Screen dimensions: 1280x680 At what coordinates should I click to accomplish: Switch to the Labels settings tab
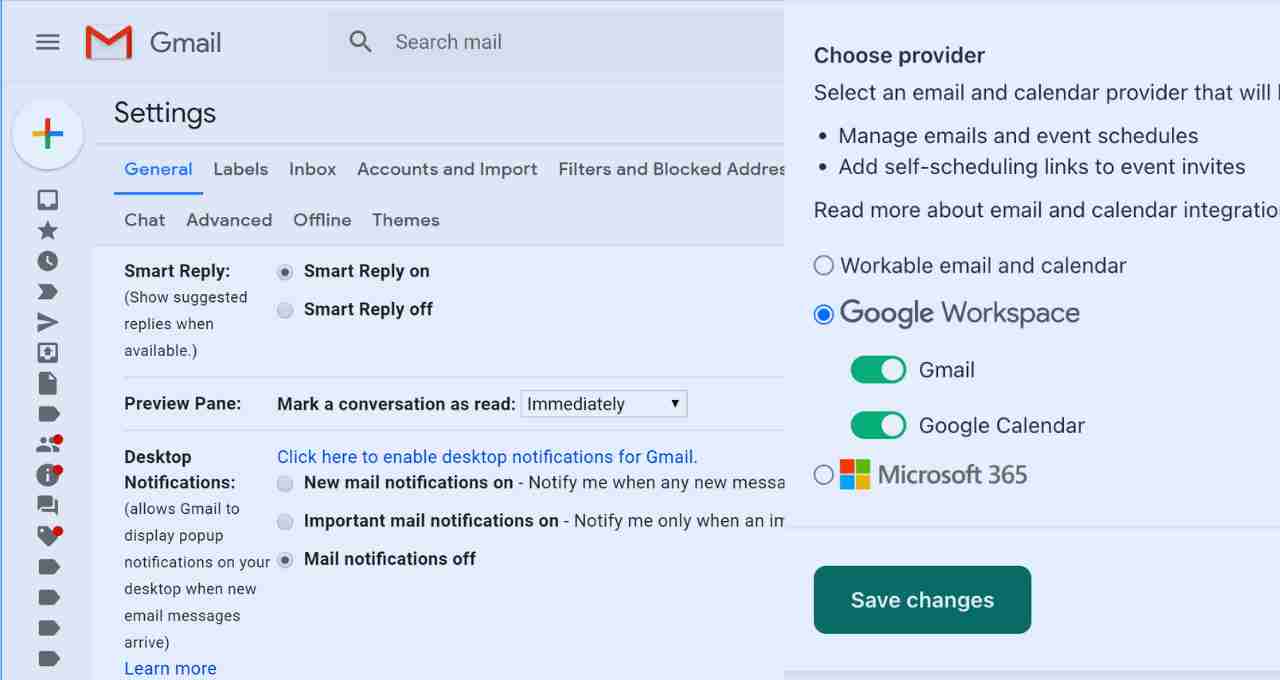240,169
